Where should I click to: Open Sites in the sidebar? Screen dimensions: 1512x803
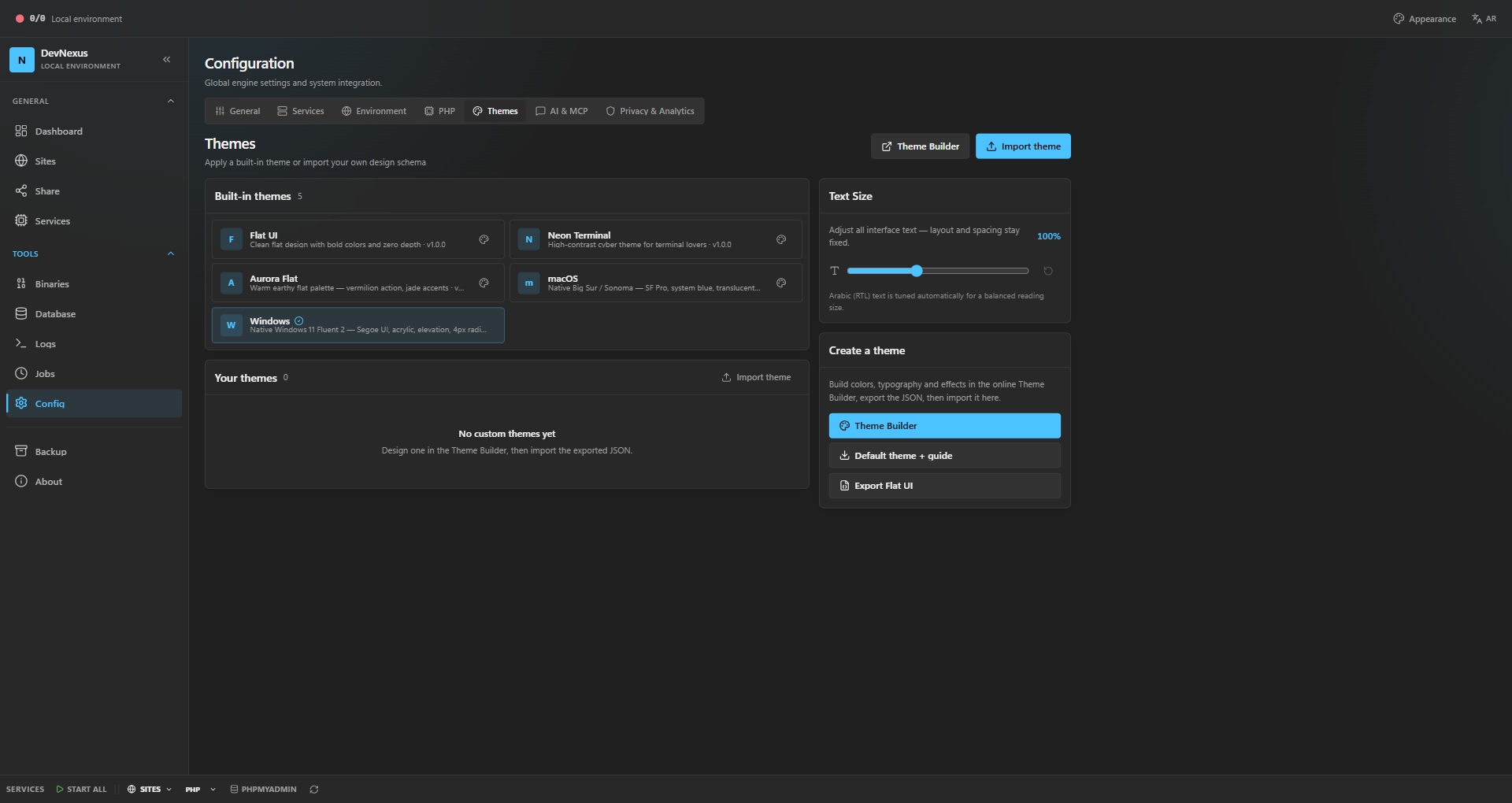pyautogui.click(x=94, y=161)
